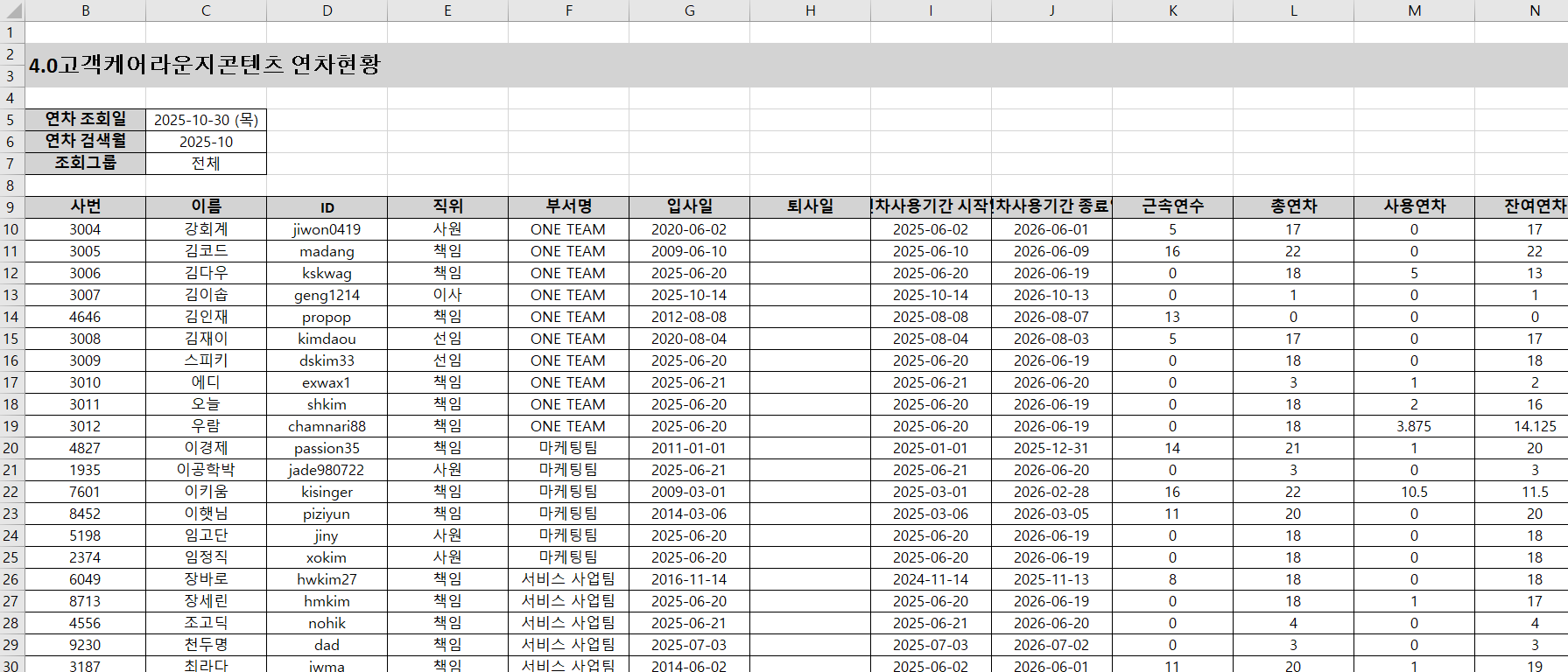Select the row 9 header
Screen dimensions: 1568x672
click(11, 207)
